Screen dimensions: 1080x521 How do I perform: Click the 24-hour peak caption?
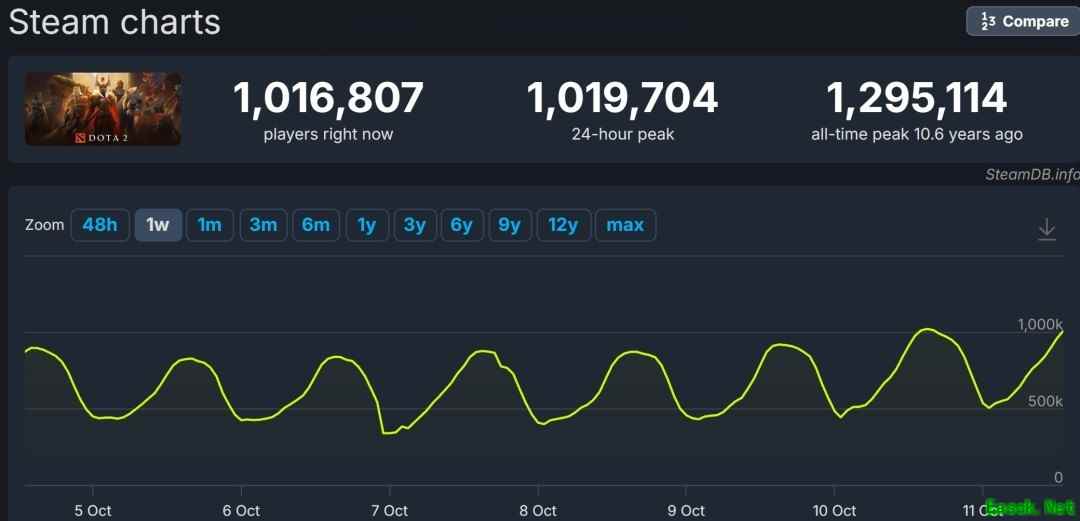[623, 134]
